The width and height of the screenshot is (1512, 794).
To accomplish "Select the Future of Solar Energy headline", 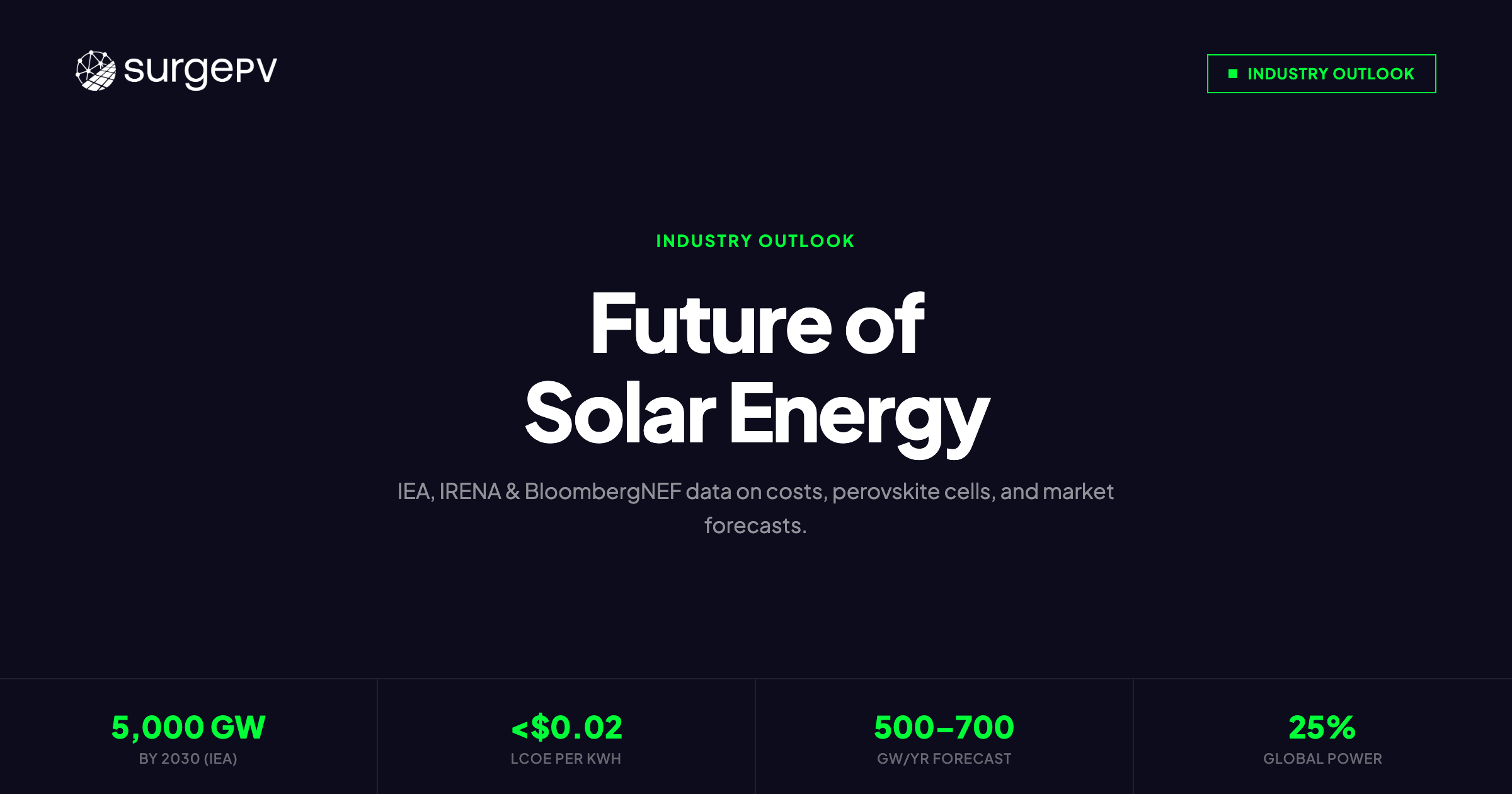I will click(x=755, y=367).
